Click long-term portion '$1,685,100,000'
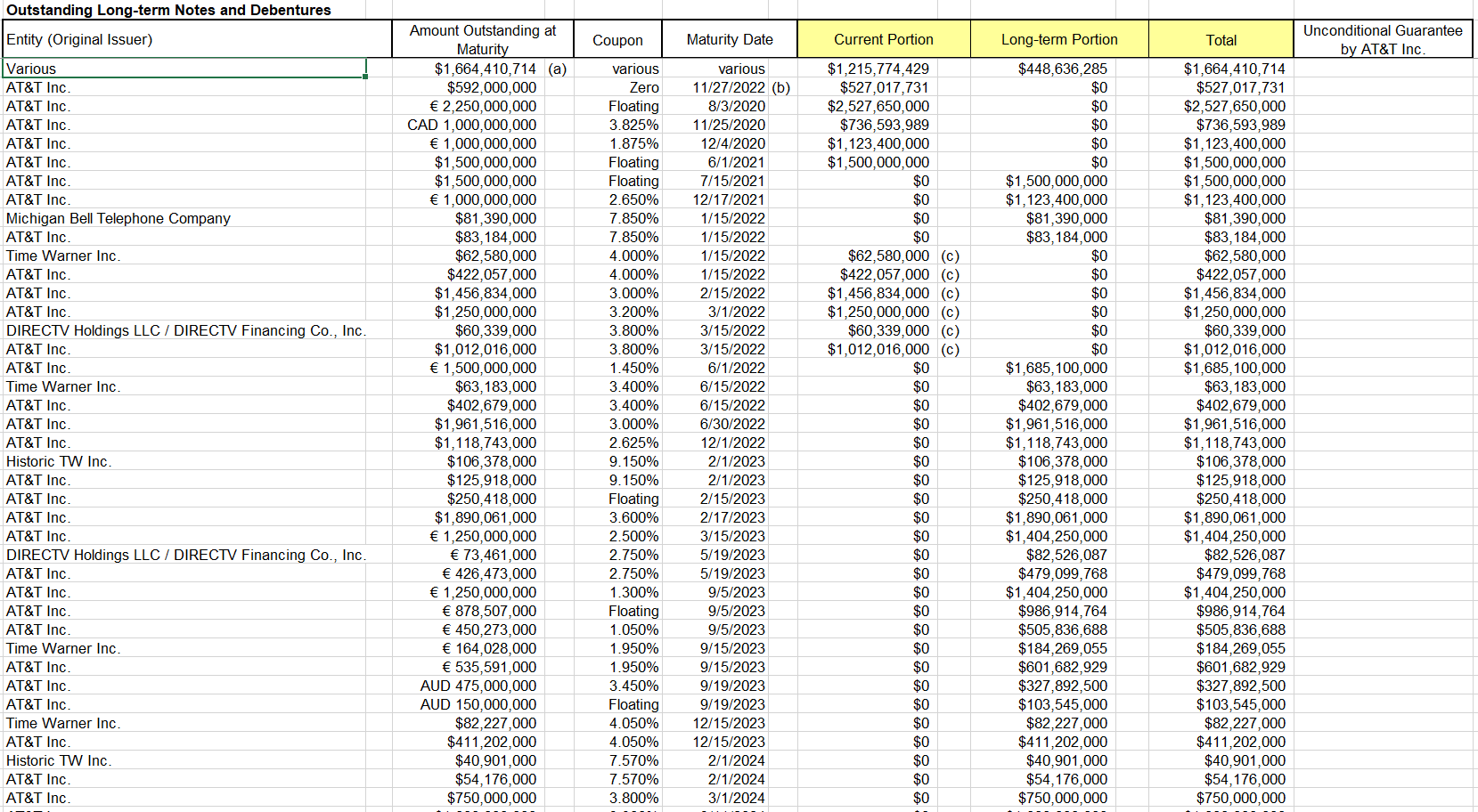 pos(1041,368)
